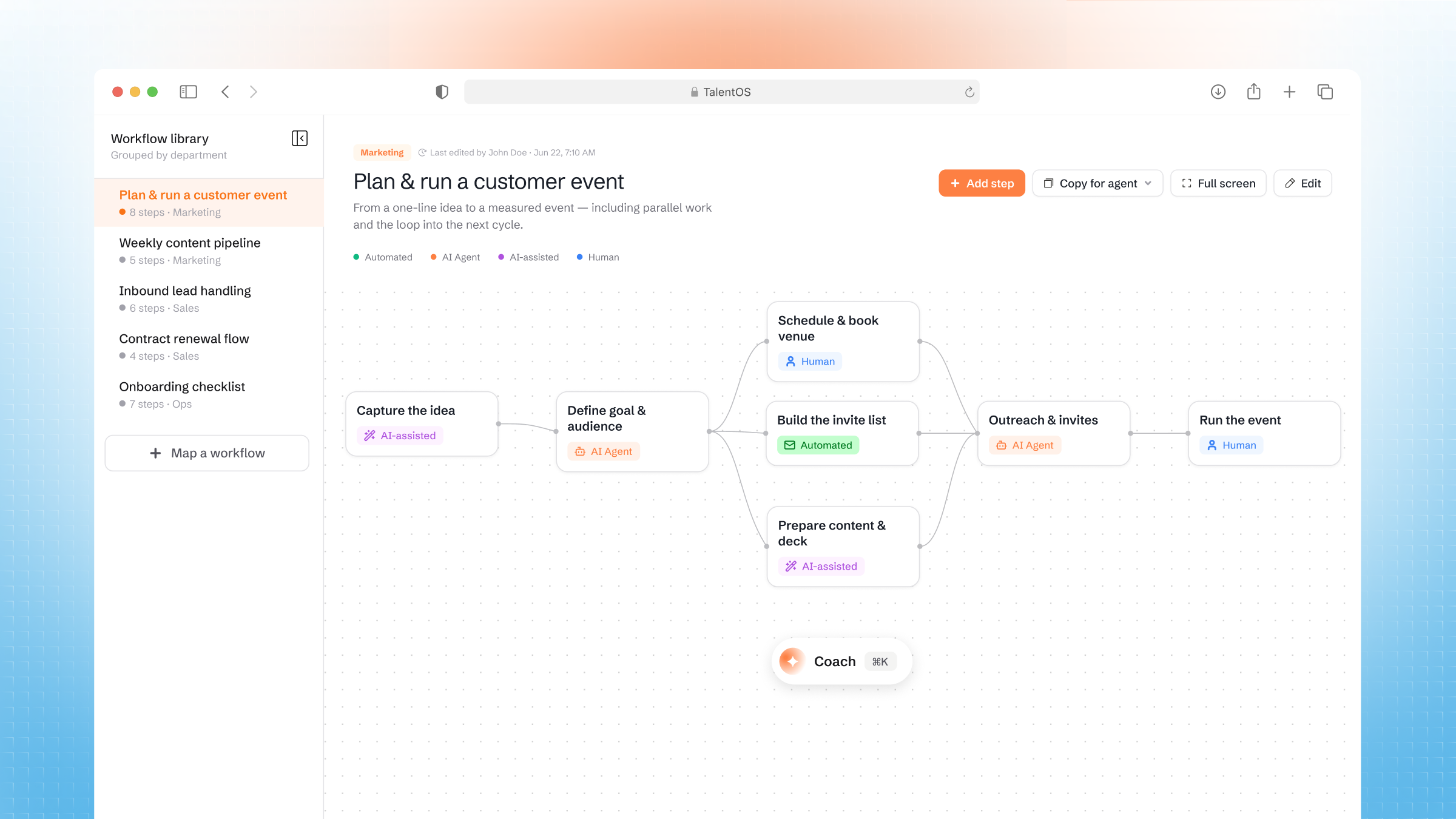This screenshot has width=1456, height=819.
Task: Click person icon on Run the event
Action: click(1212, 445)
